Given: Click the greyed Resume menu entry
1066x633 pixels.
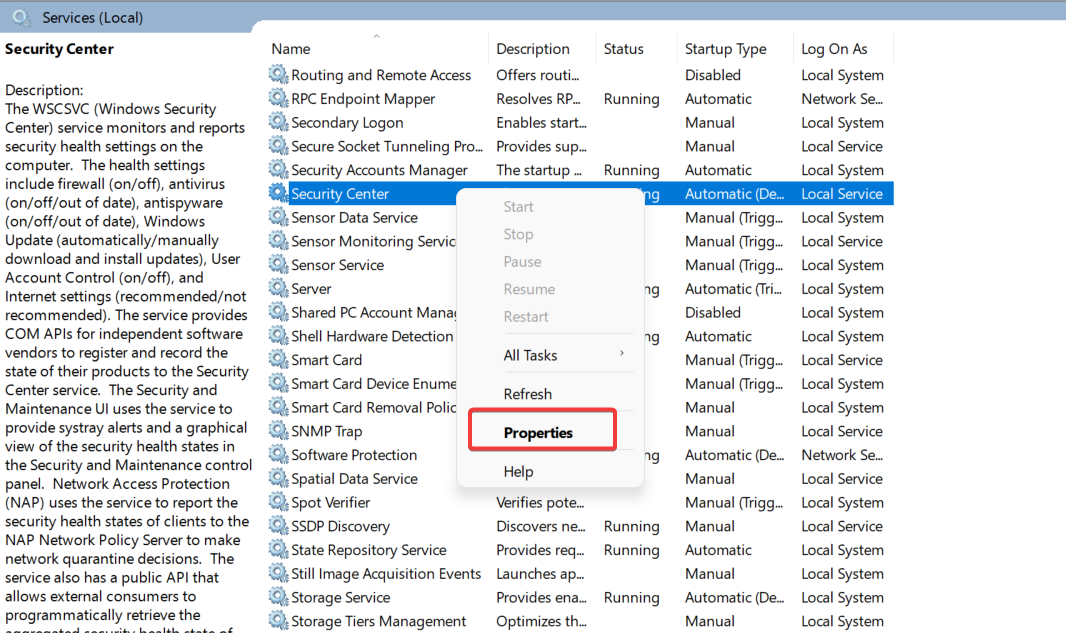Looking at the screenshot, I should [x=529, y=289].
